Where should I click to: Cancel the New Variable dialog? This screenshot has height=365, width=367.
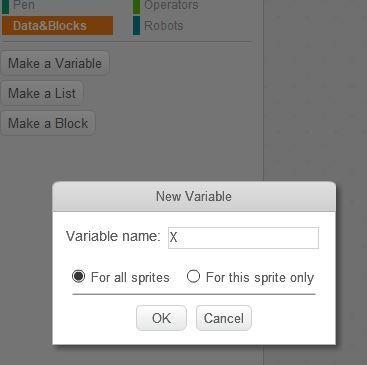(x=224, y=318)
